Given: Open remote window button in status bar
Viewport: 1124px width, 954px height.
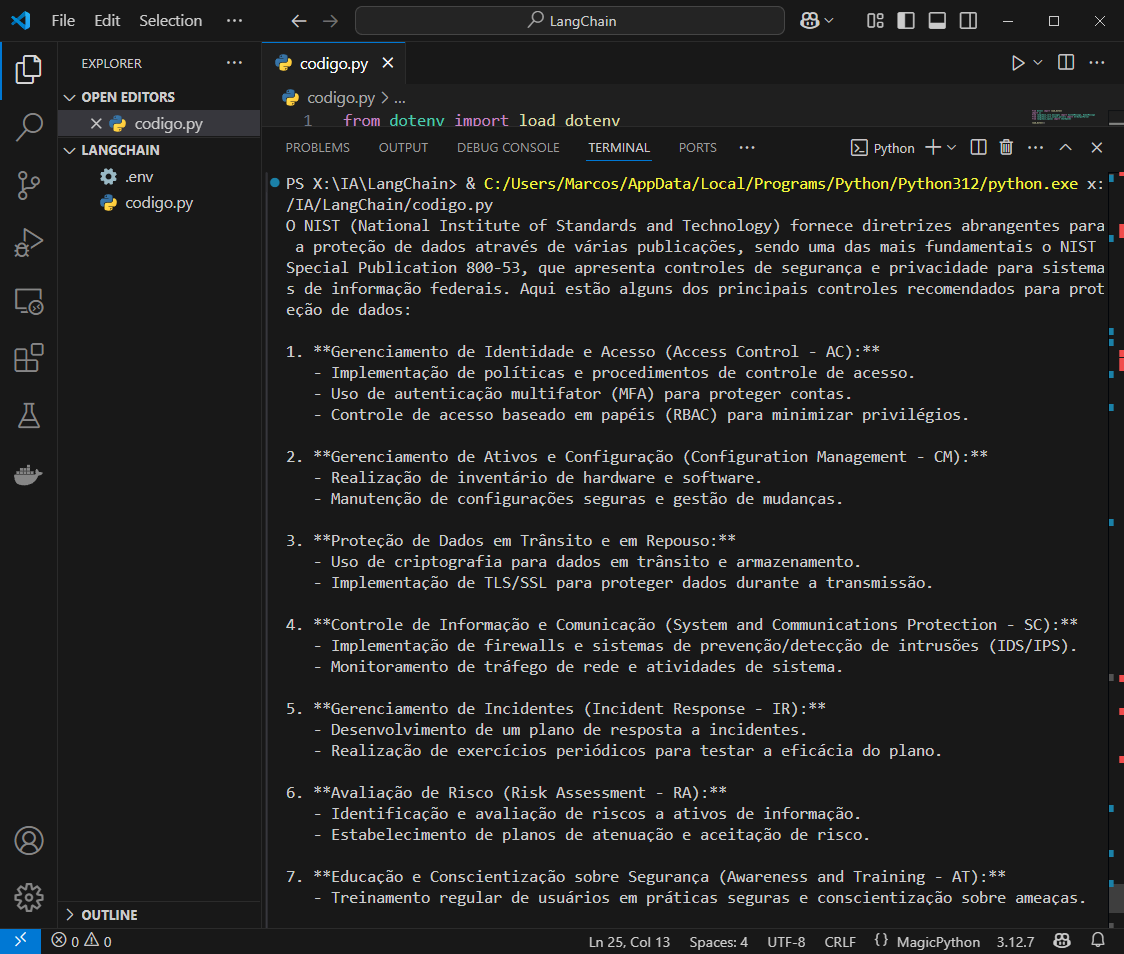Looking at the screenshot, I should pyautogui.click(x=21, y=941).
